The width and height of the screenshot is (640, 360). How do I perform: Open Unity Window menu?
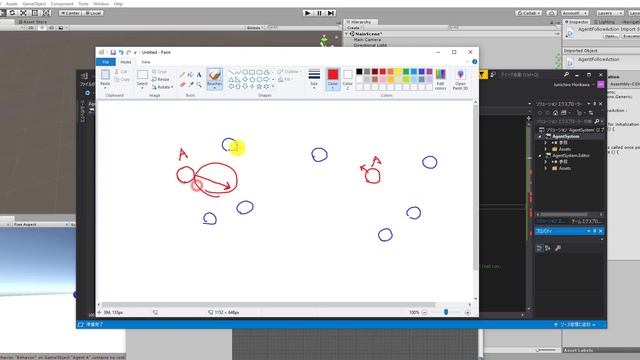click(x=101, y=4)
